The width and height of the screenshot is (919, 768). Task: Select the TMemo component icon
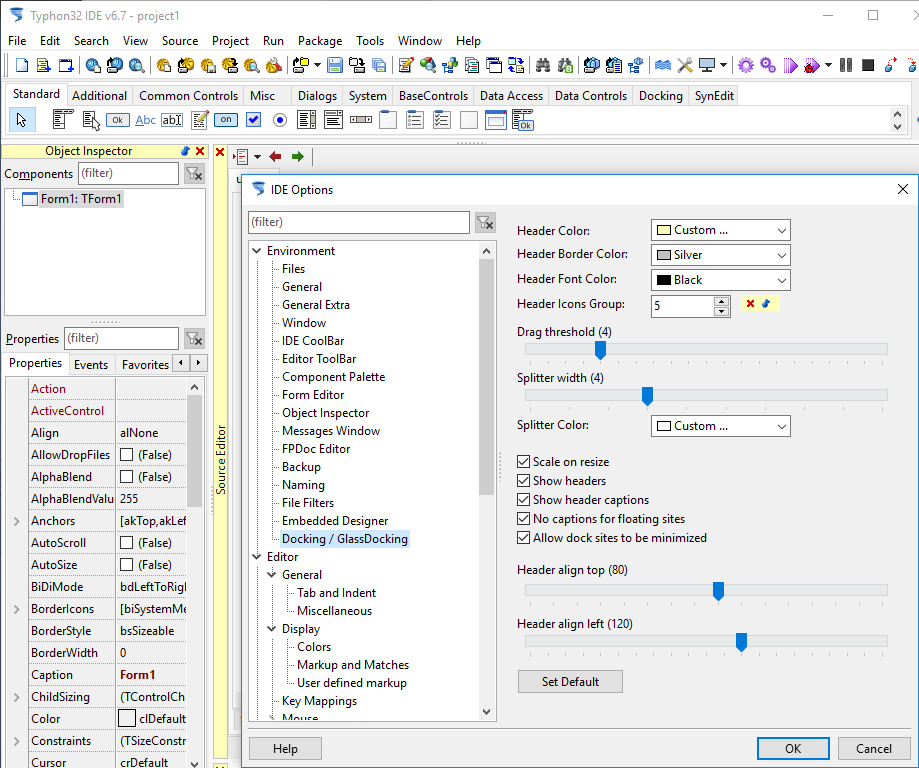click(x=199, y=120)
